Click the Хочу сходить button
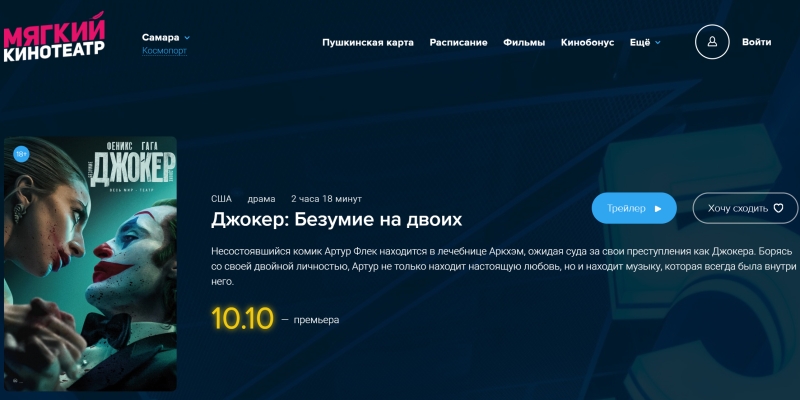Image resolution: width=800 pixels, height=400 pixels. click(745, 208)
